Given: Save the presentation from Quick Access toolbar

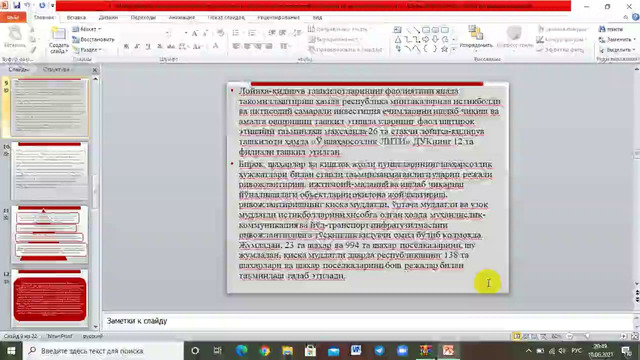Looking at the screenshot, I should coord(17,5).
